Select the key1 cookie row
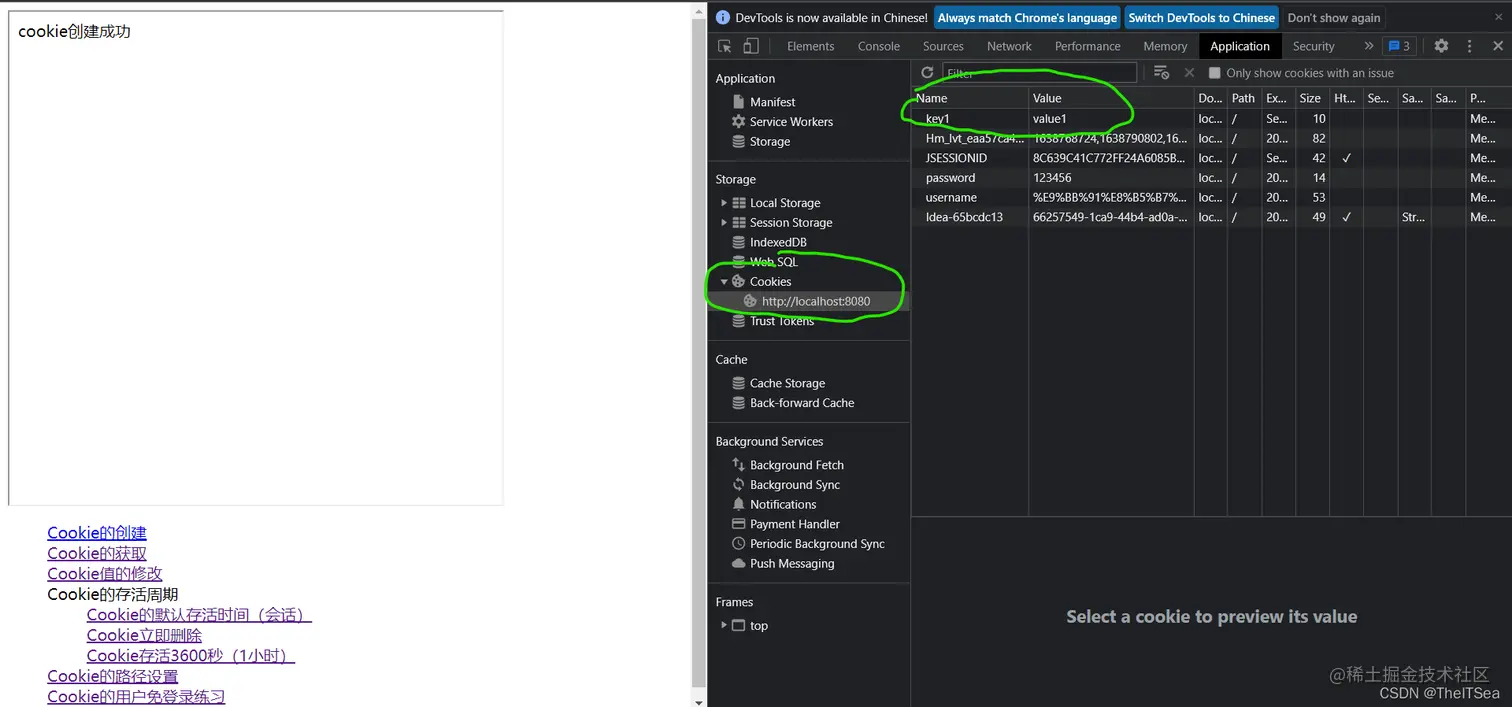The image size is (1512, 707). coord(1212,119)
